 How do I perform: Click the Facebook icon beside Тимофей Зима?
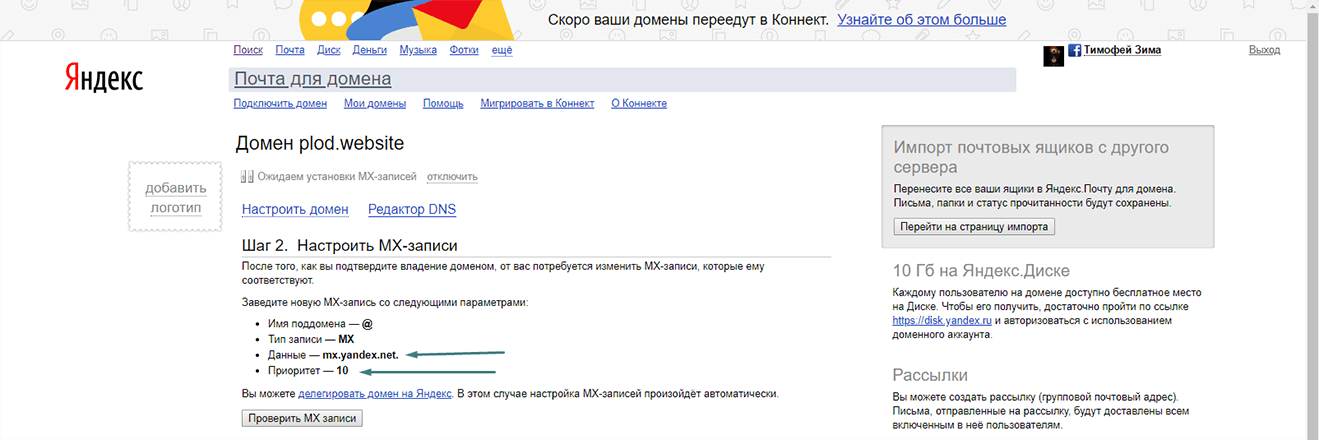(1075, 51)
